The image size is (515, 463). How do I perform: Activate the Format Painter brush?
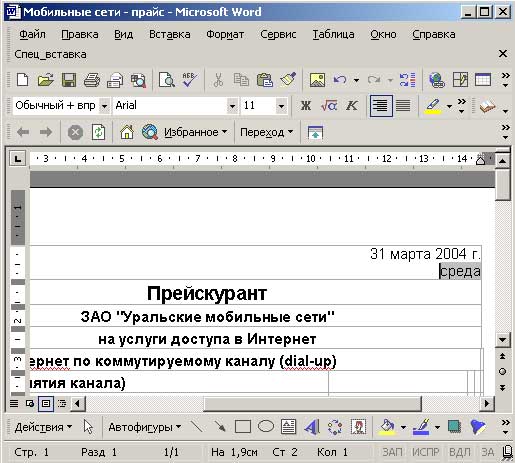tap(288, 80)
